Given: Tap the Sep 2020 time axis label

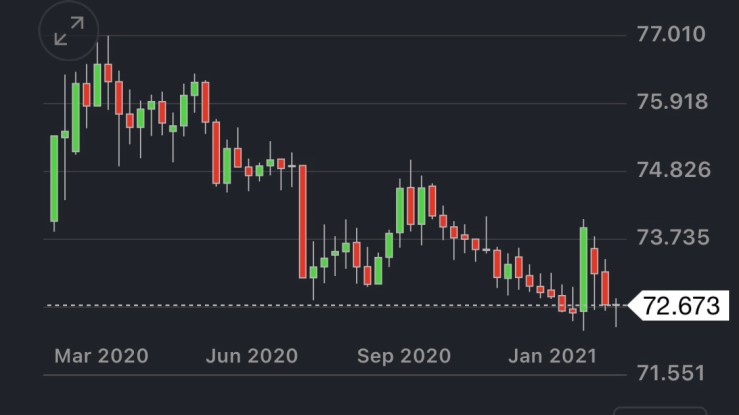Looking at the screenshot, I should click(x=404, y=356).
